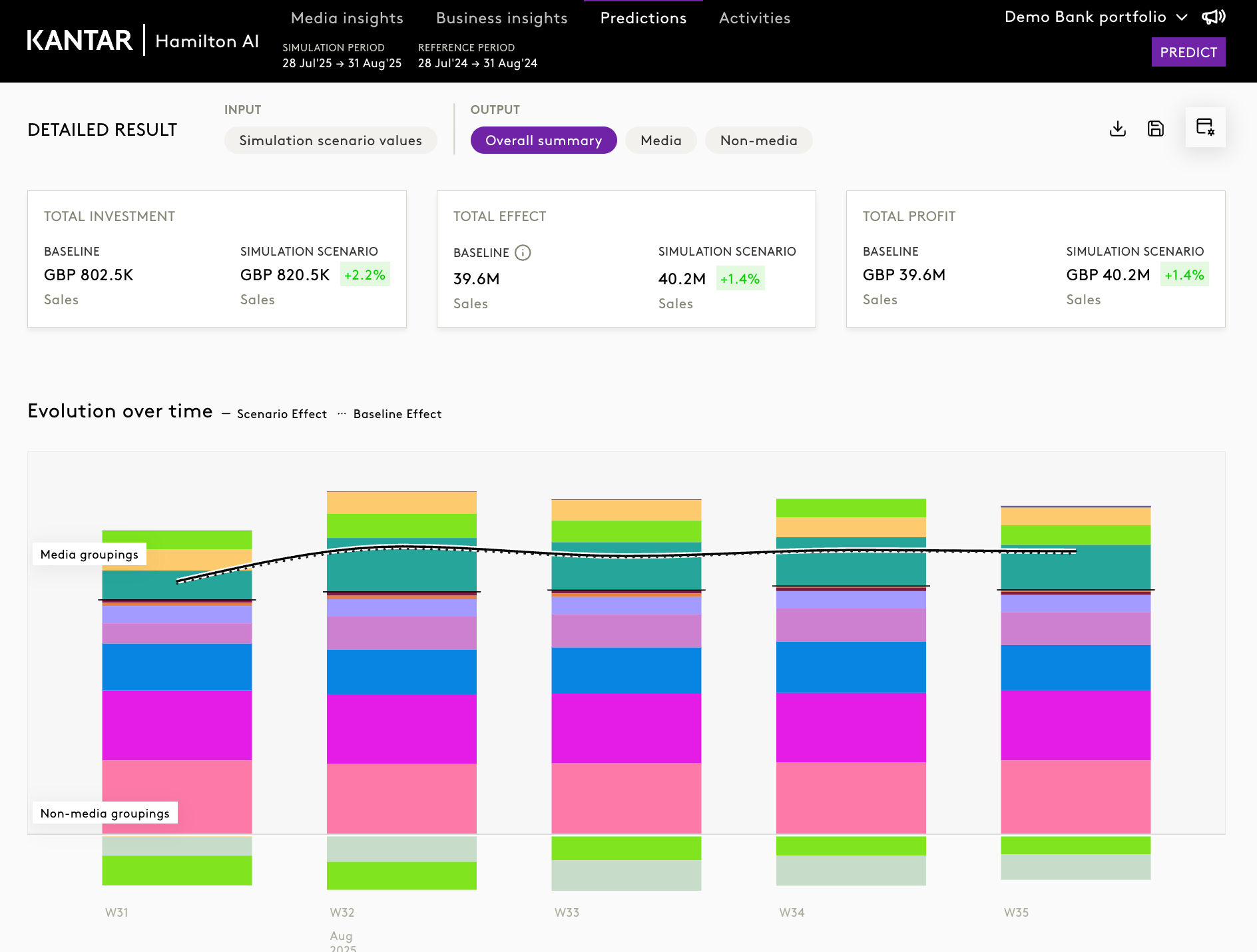Click the 39.6M baseline effect value
Screen dimensions: 1257x952
pos(477,279)
